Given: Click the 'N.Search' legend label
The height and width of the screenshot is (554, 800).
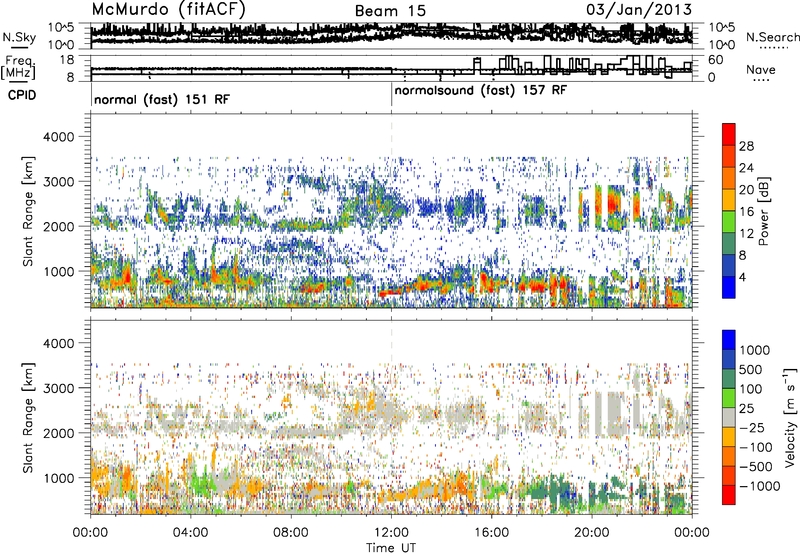Looking at the screenshot, I should point(772,37).
